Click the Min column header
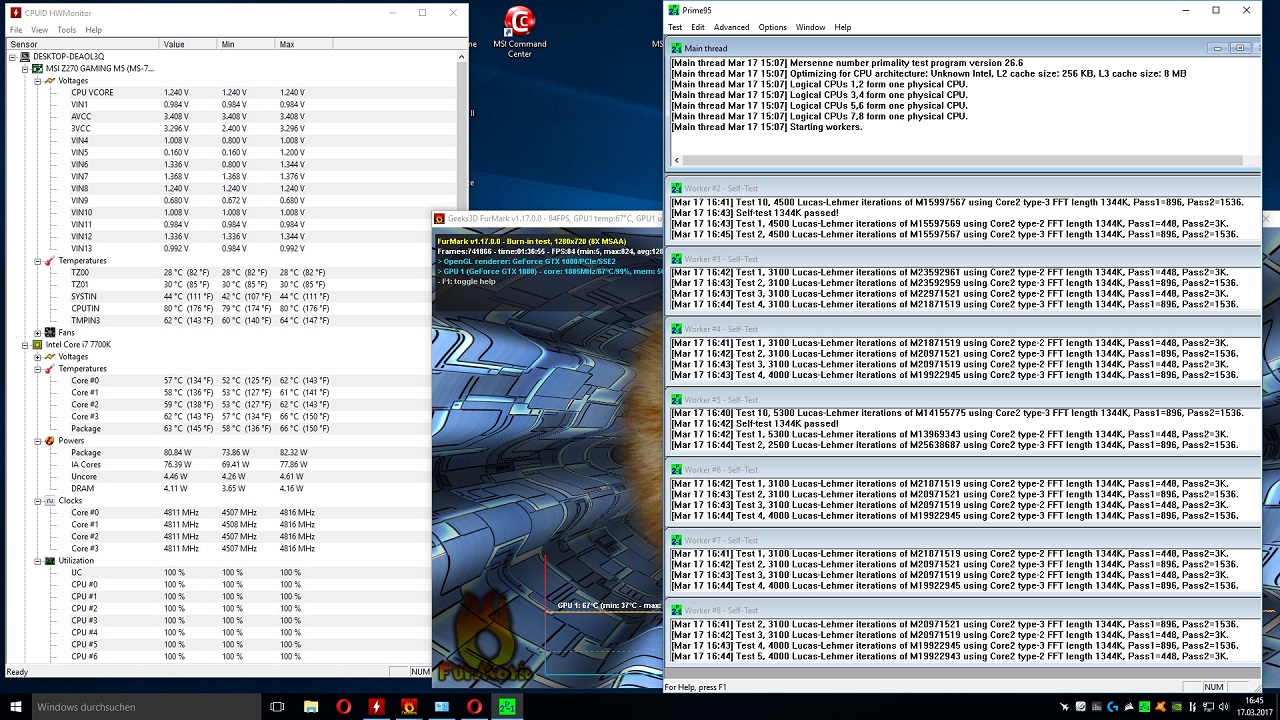 coord(246,44)
